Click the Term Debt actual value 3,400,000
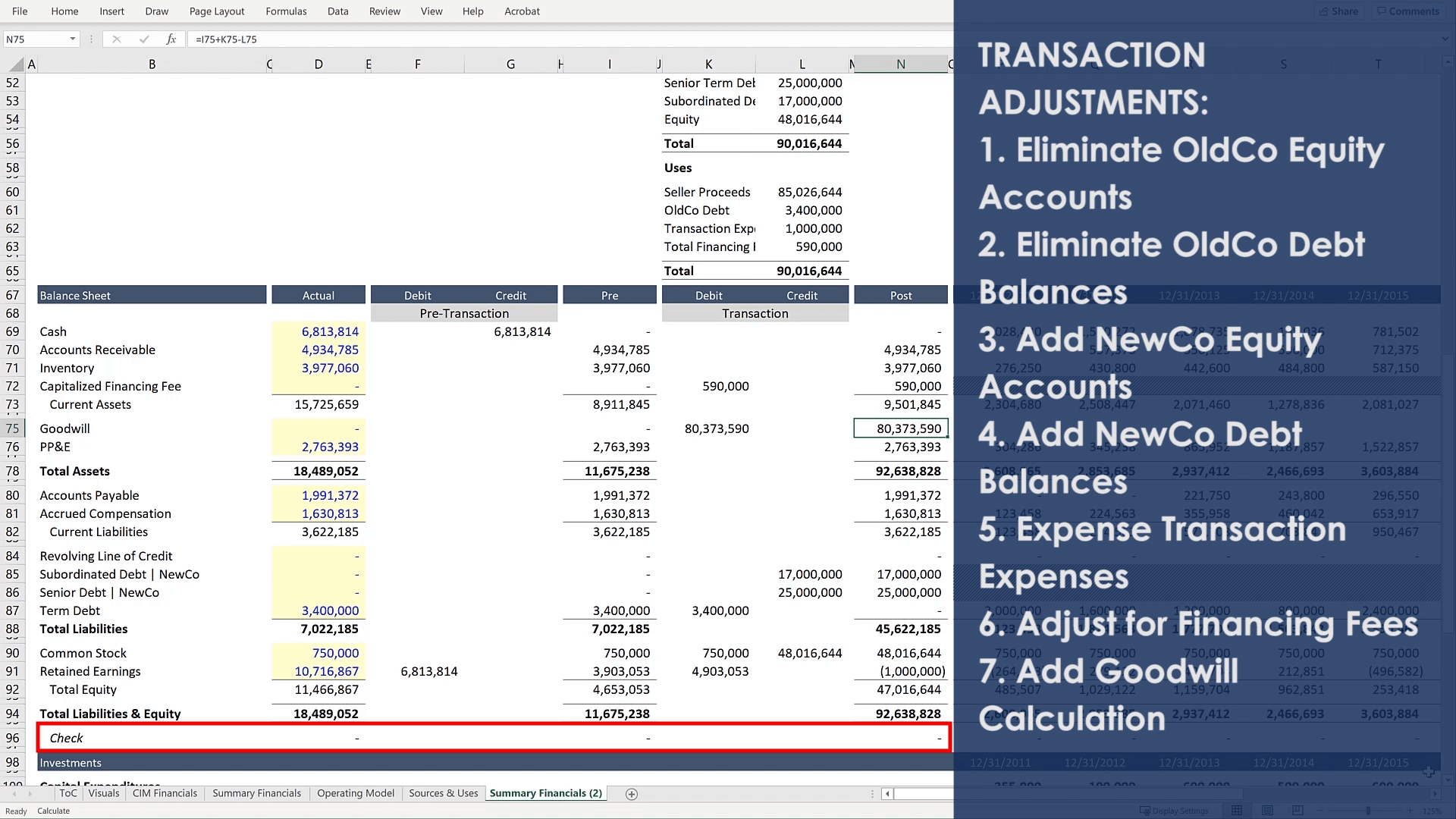Viewport: 1456px width, 819px height. (x=330, y=611)
